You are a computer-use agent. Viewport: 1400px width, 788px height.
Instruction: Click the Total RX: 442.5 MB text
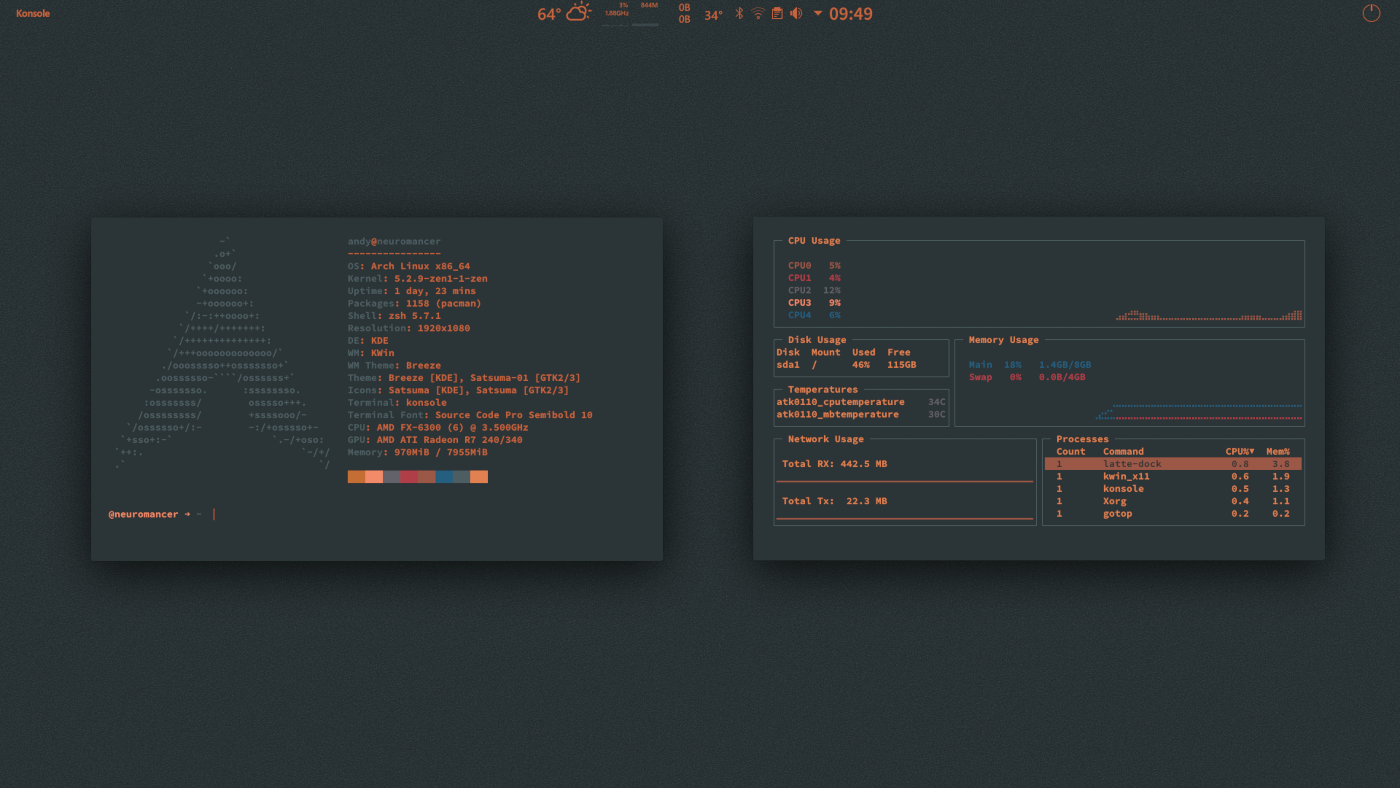(x=834, y=464)
